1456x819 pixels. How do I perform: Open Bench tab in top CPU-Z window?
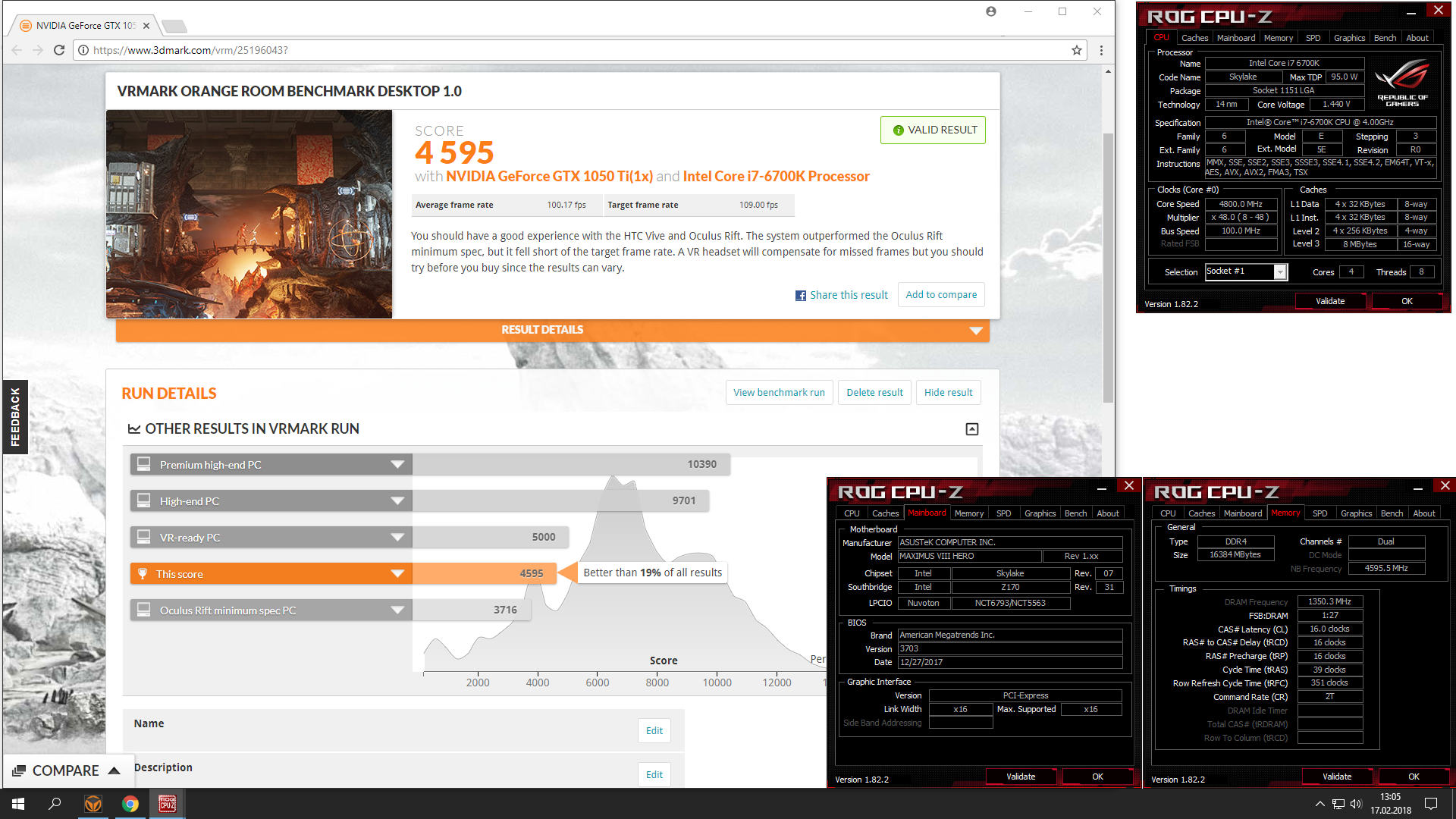point(1385,38)
